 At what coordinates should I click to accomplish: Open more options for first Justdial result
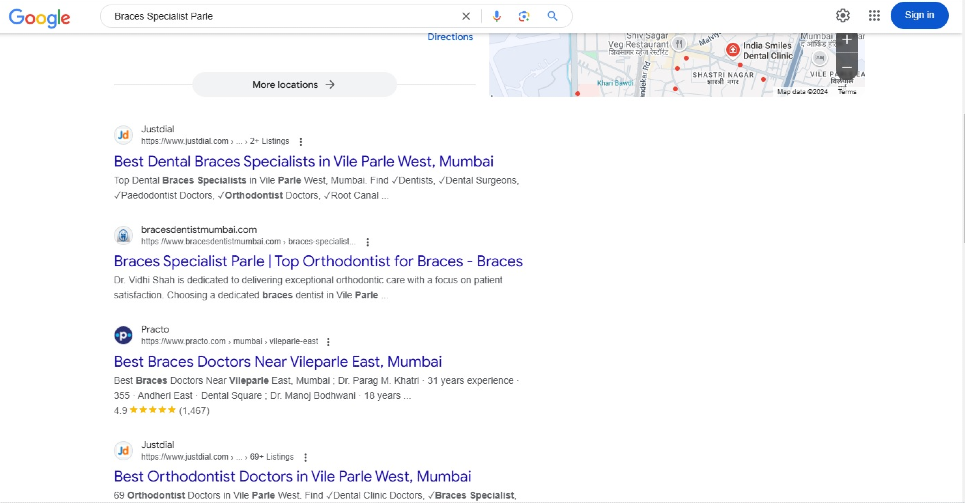click(x=300, y=142)
